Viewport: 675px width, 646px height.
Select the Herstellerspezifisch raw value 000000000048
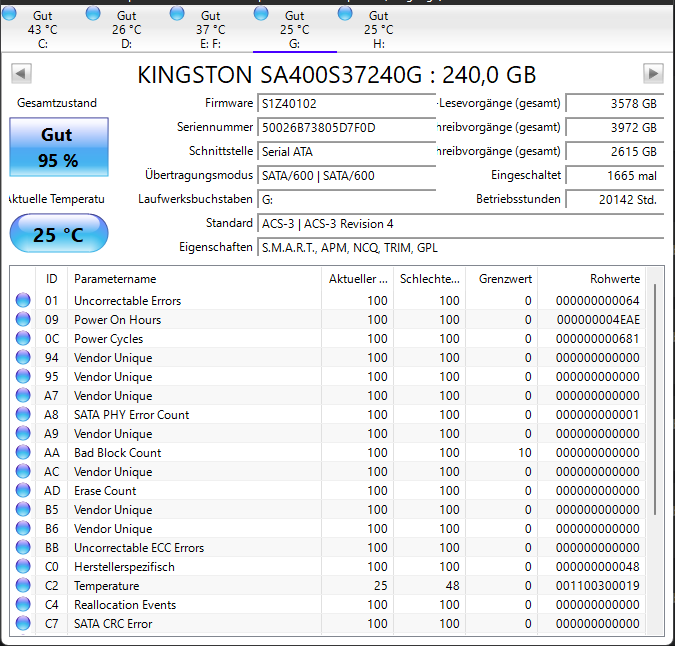598,567
